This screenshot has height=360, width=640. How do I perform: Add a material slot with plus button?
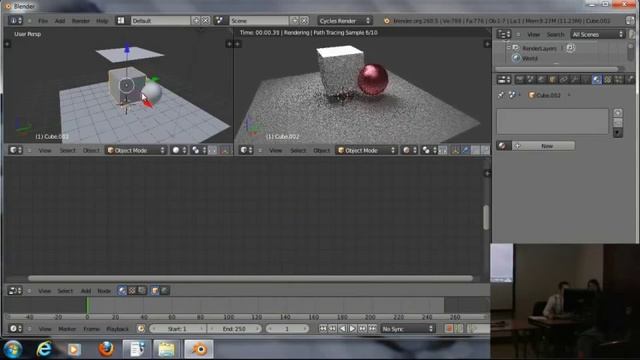(618, 113)
